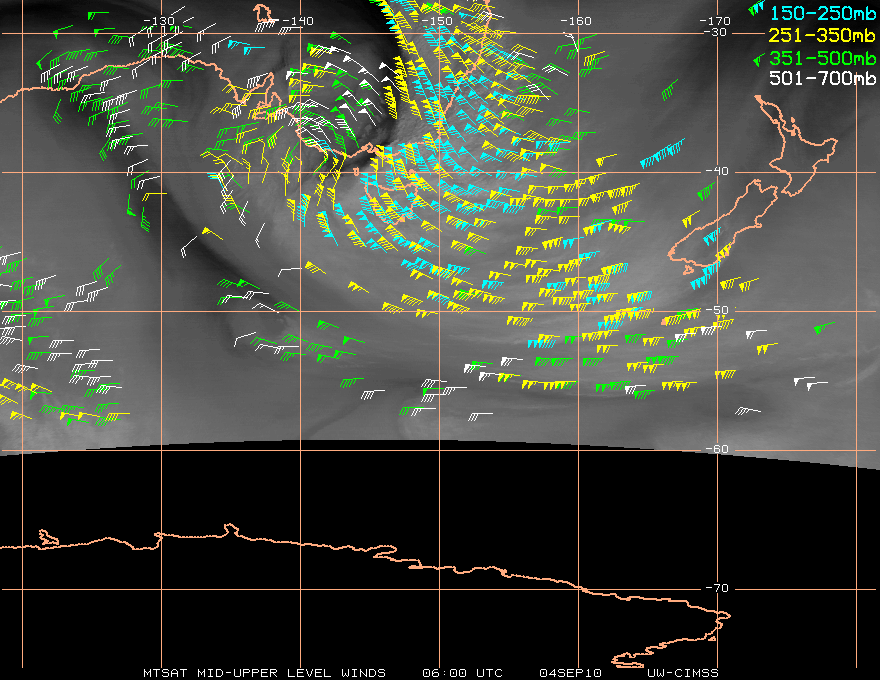Click the 150-250mb legend label
The image size is (880, 680).
click(x=822, y=13)
